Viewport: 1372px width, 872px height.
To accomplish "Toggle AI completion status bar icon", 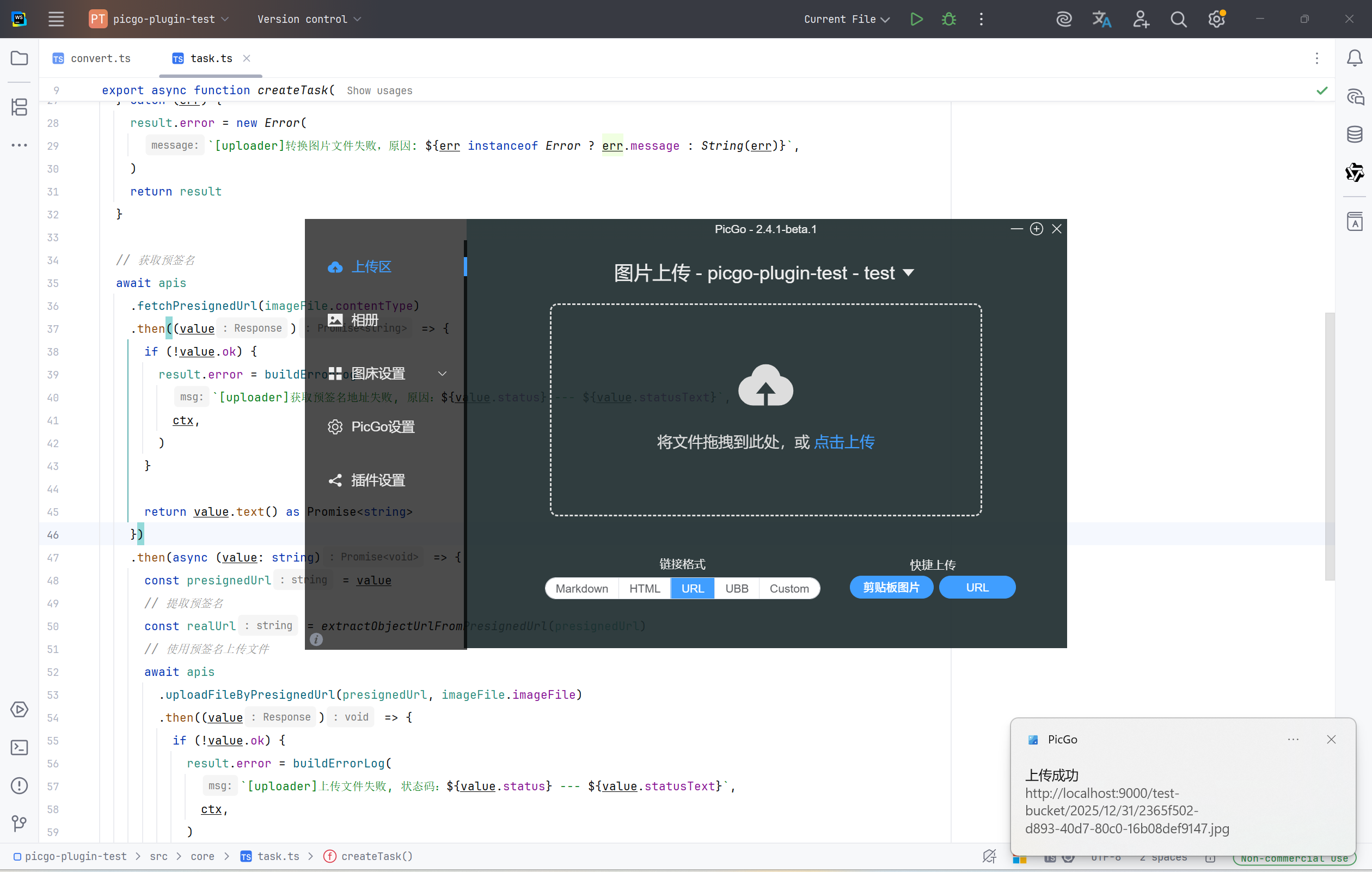I will [989, 856].
